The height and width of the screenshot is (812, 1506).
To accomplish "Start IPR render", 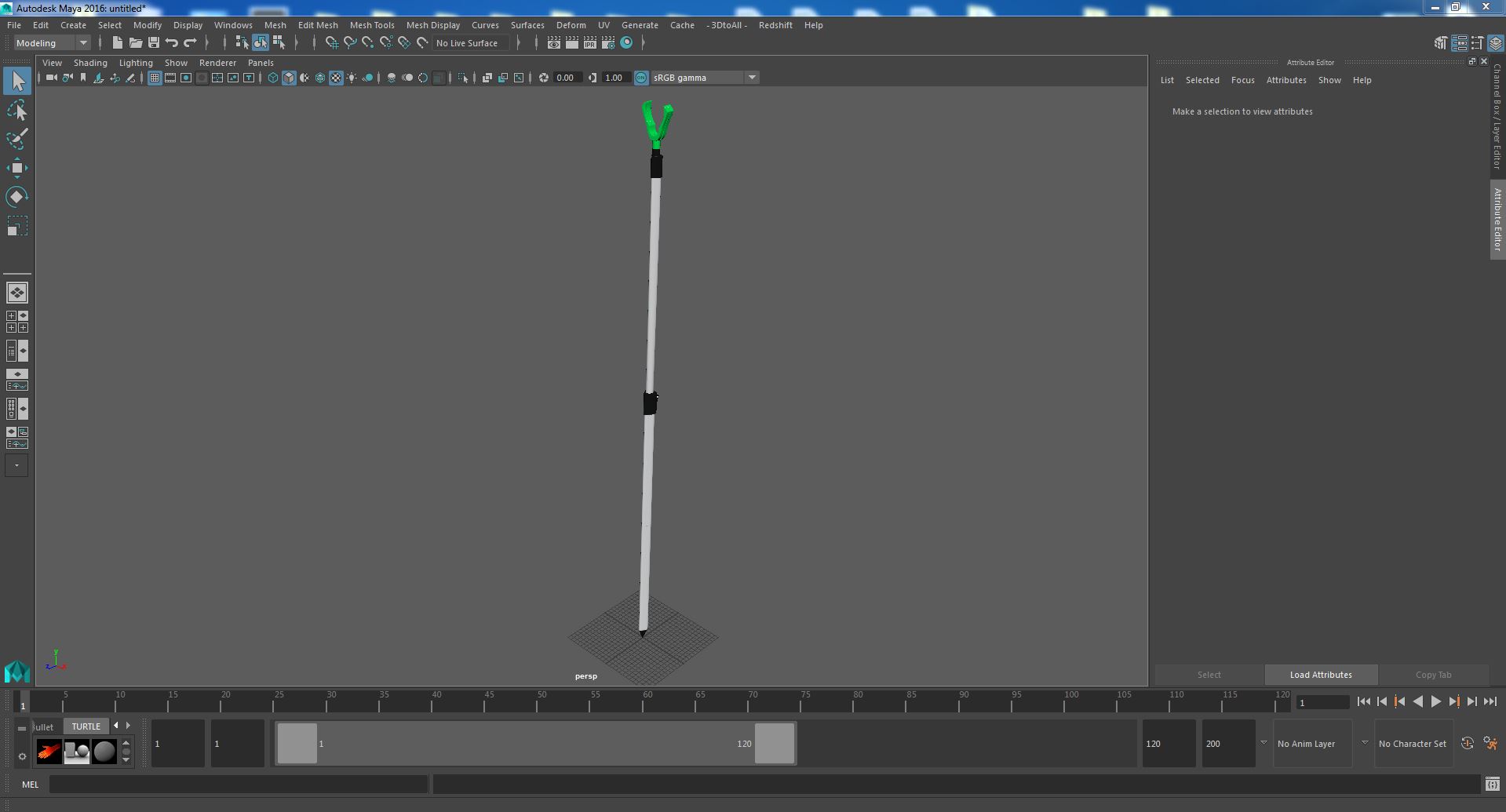I will (589, 43).
